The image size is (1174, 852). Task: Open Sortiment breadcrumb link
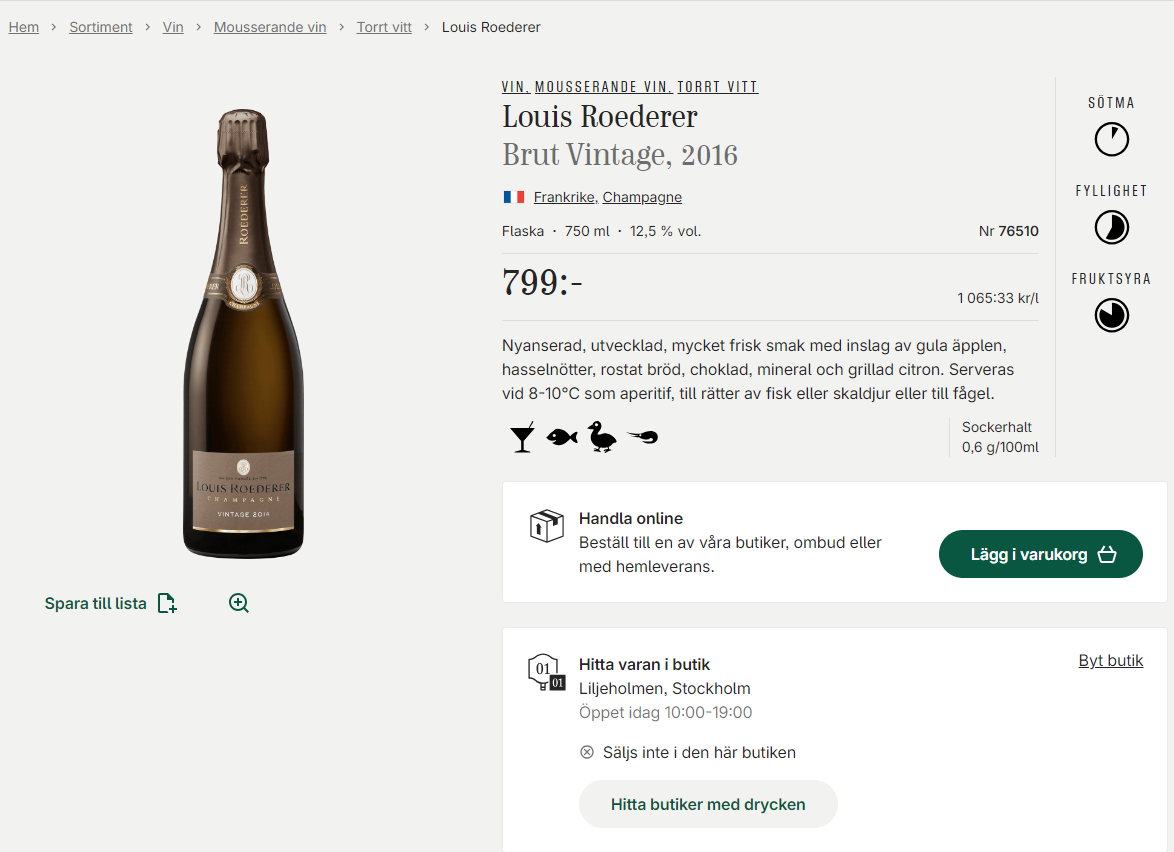click(x=101, y=27)
